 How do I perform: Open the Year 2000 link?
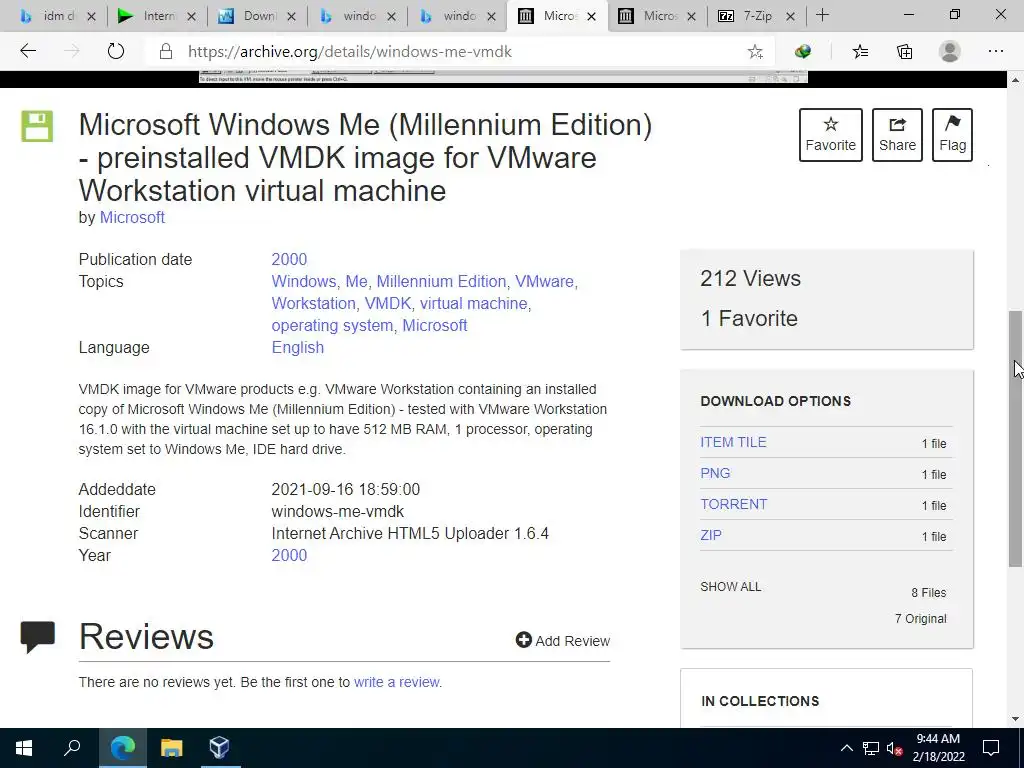pyautogui.click(x=289, y=555)
